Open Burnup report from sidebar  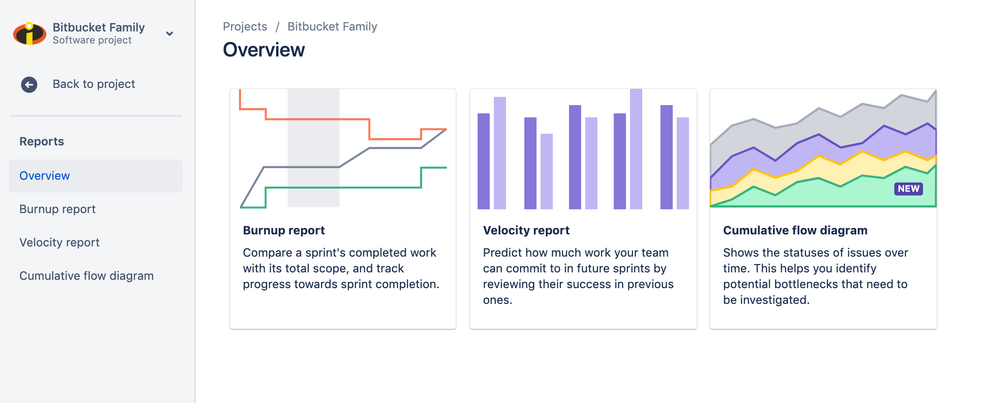pos(57,209)
